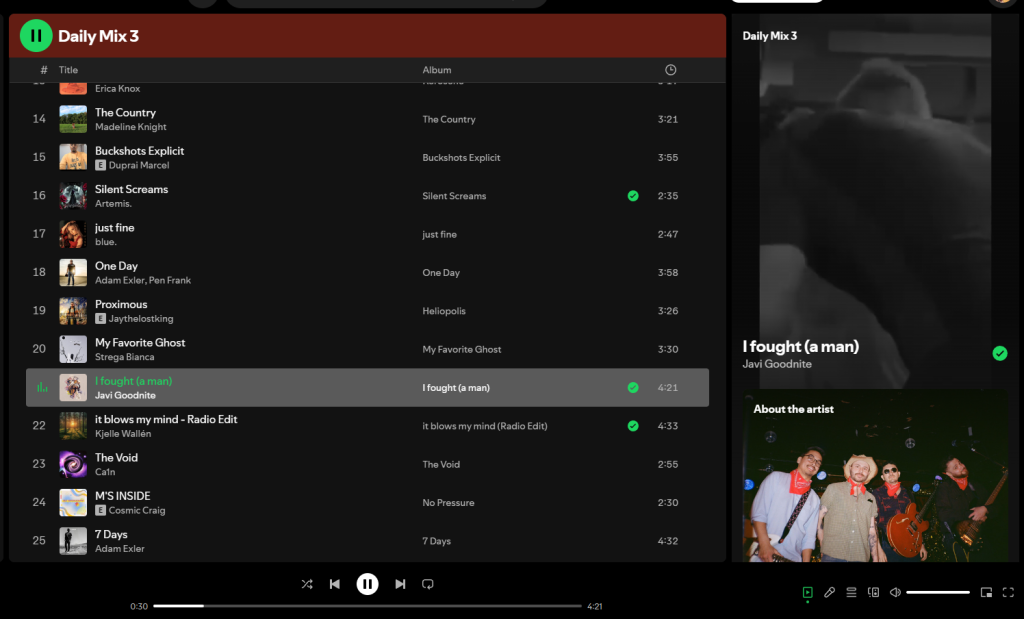Click the One Day cover art
This screenshot has width=1024, height=619.
[73, 272]
